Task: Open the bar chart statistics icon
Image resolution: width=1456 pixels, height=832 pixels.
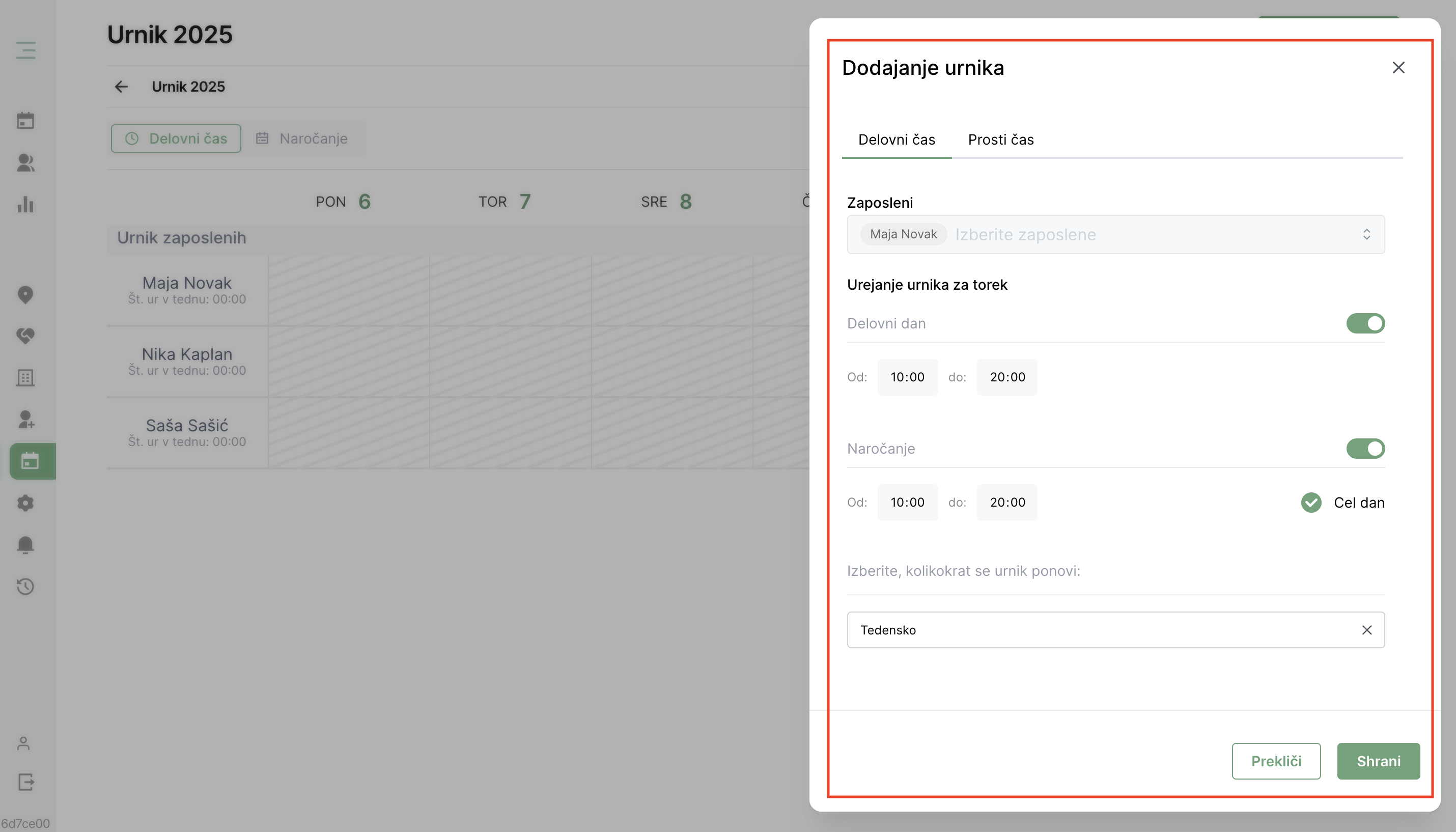Action: [x=25, y=205]
